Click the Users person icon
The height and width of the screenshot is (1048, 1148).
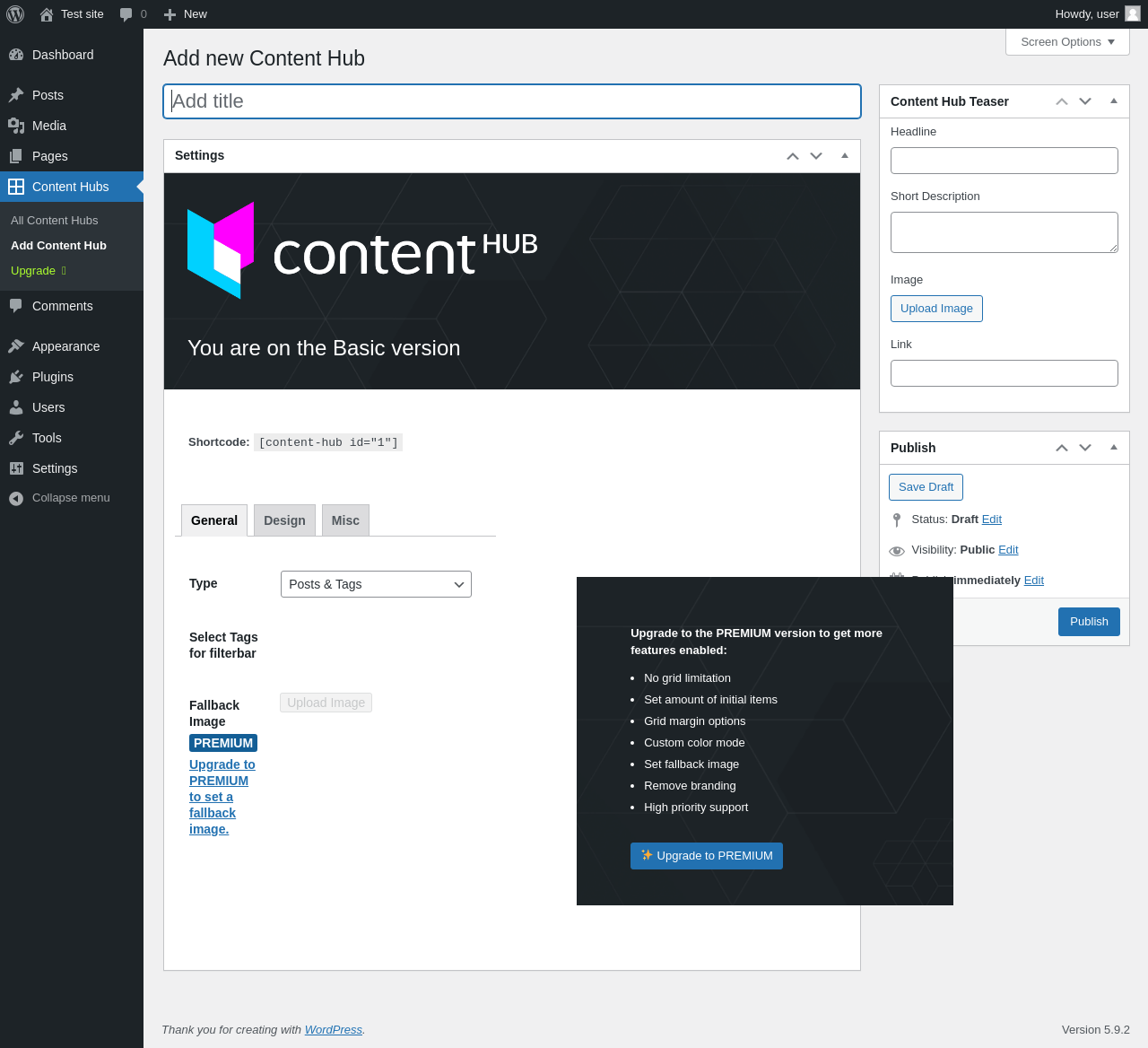click(16, 407)
